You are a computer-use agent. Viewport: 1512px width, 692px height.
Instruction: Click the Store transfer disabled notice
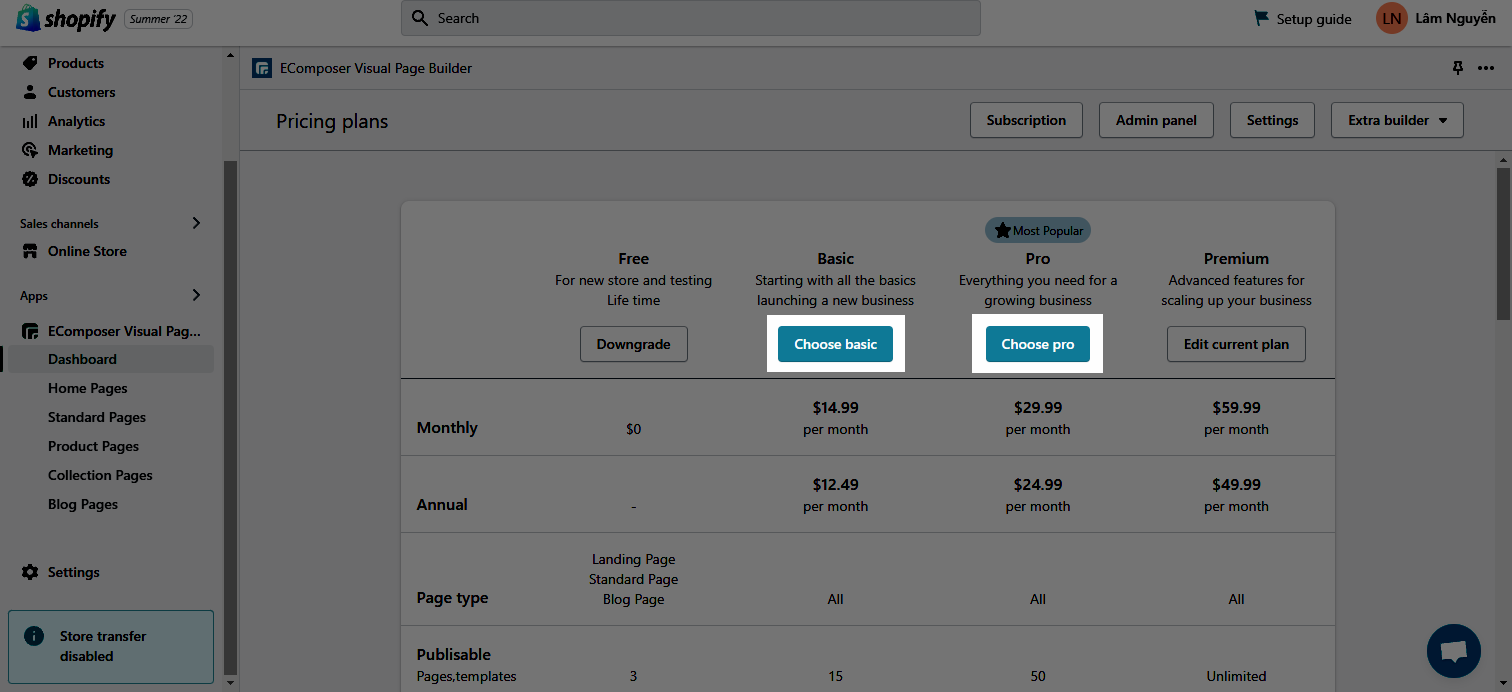tap(111, 646)
